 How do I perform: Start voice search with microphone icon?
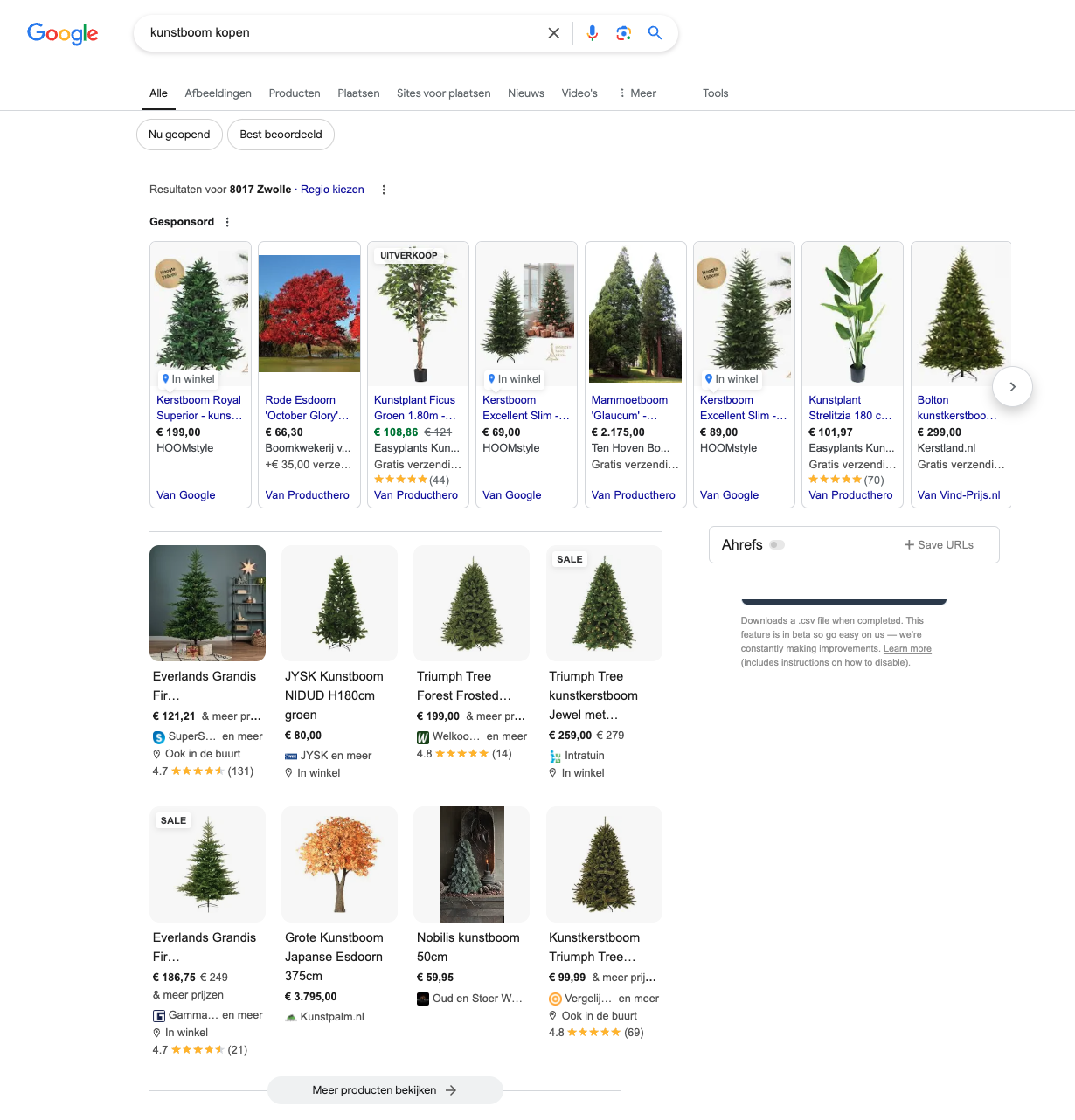pos(592,33)
